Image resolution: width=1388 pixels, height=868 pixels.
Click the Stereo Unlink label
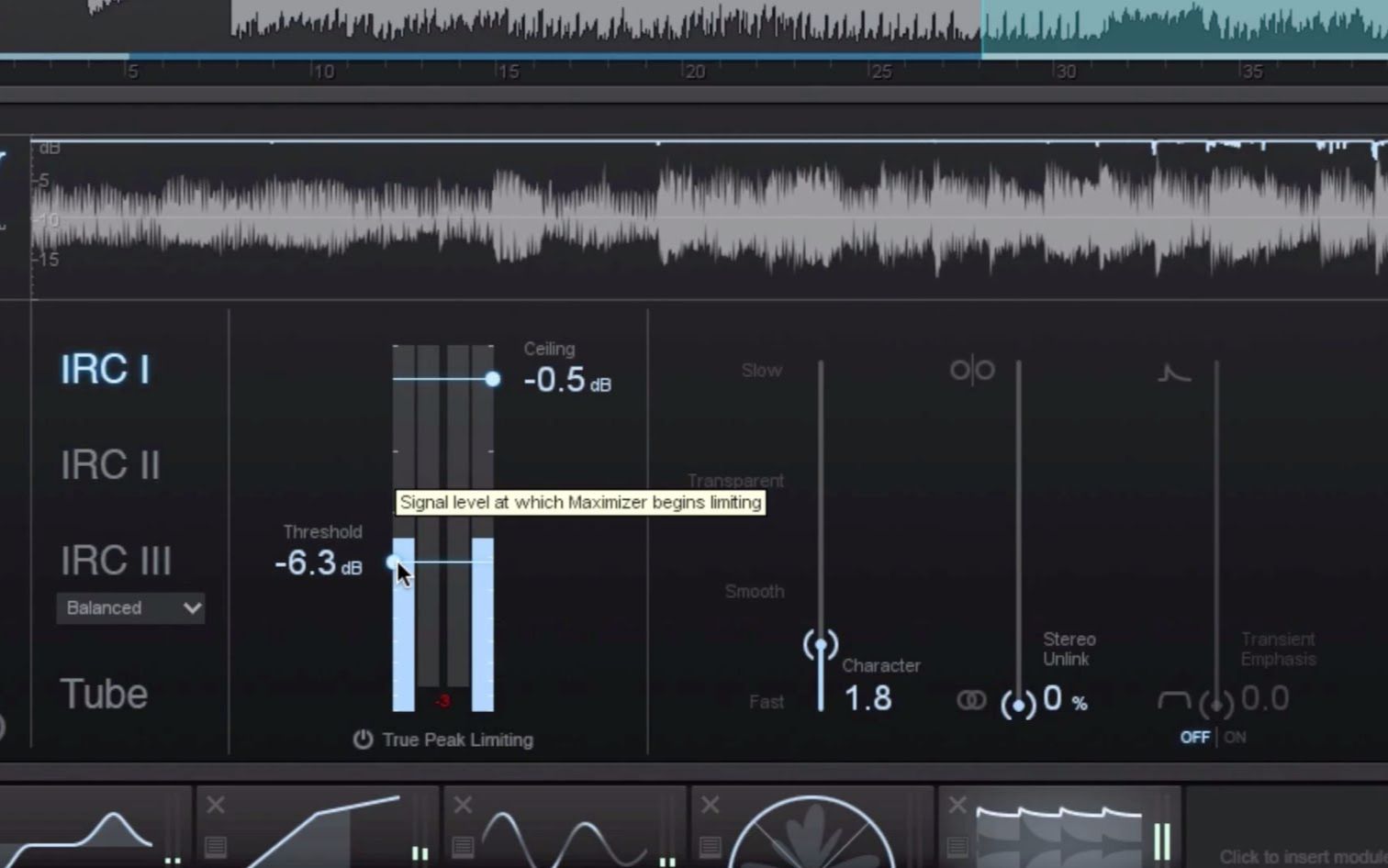tap(1069, 649)
